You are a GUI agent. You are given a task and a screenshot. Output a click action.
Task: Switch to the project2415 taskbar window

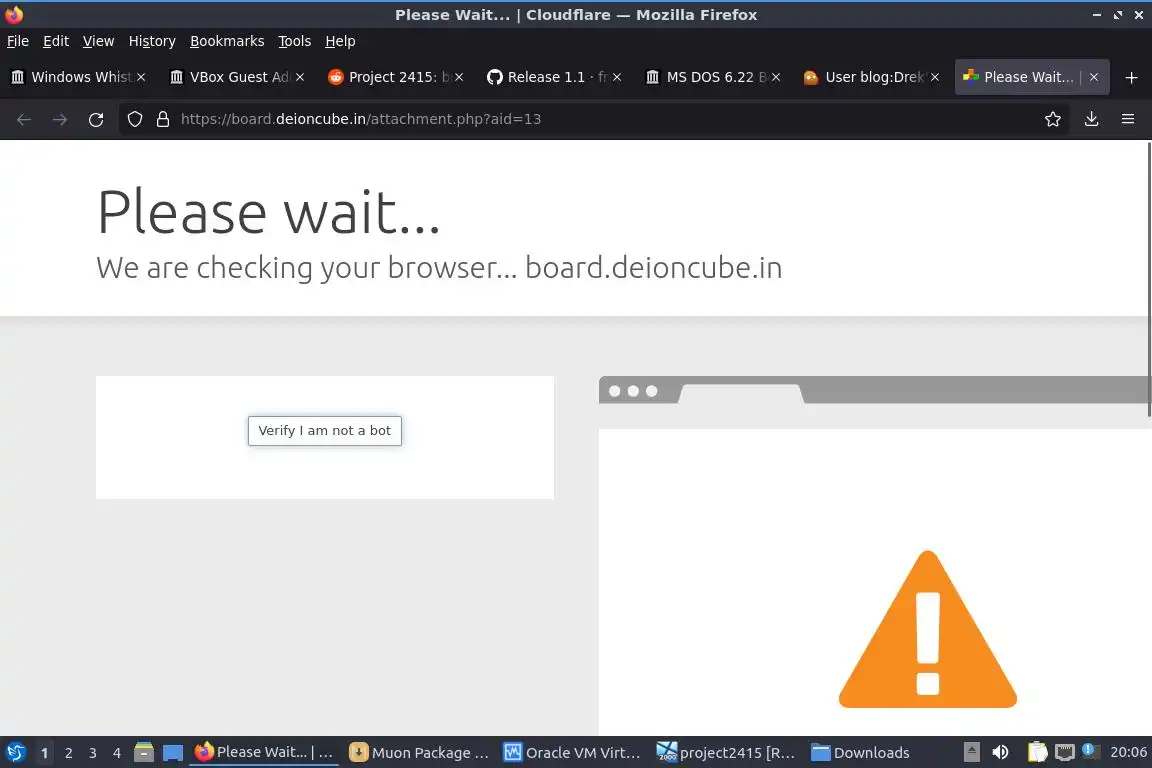pyautogui.click(x=727, y=752)
